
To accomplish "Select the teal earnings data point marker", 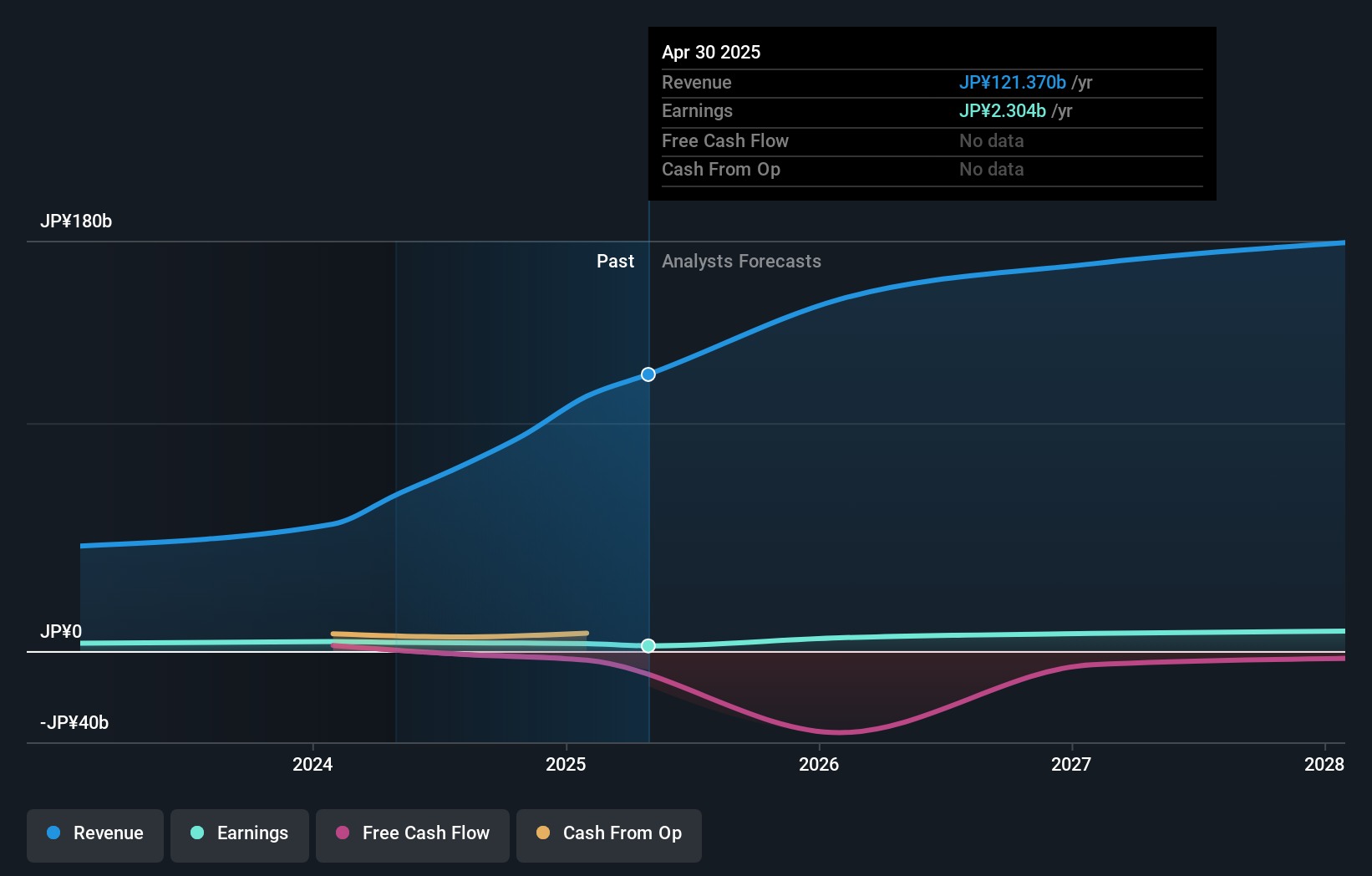I will click(648, 645).
